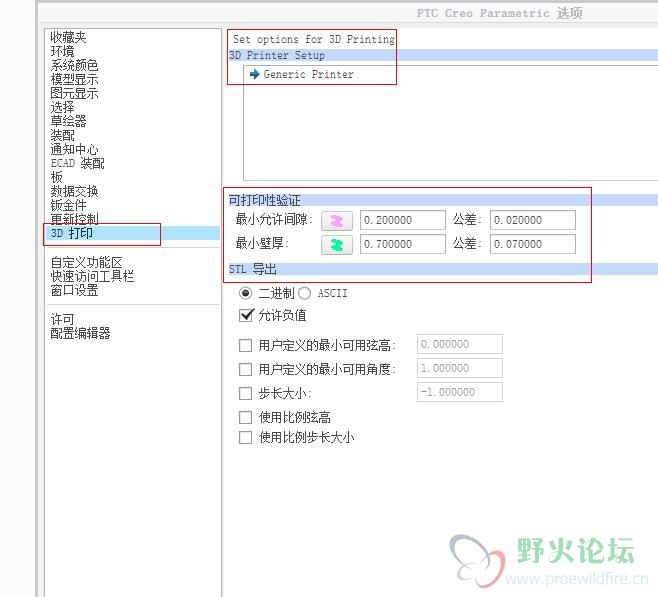
Task: Select the 3D 打印 category
Action: tap(71, 233)
